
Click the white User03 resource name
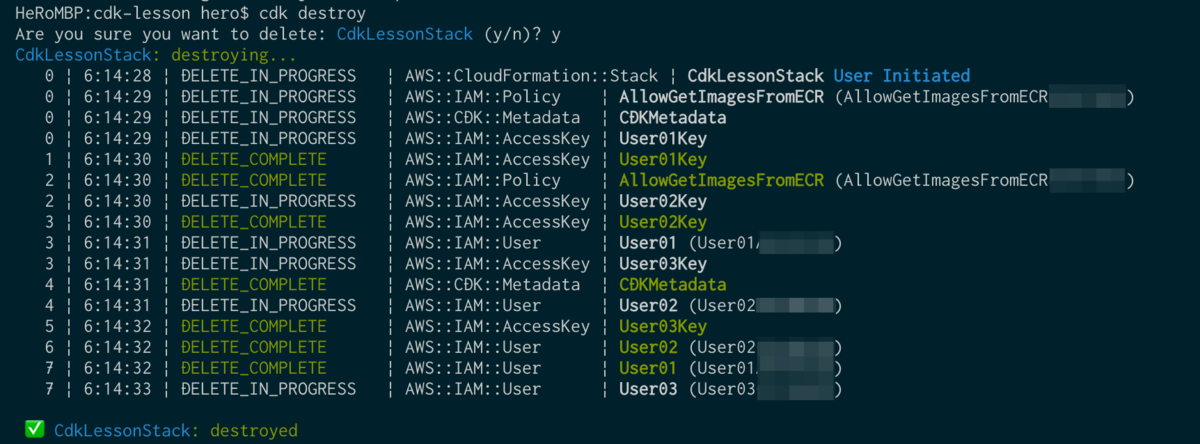click(x=648, y=389)
